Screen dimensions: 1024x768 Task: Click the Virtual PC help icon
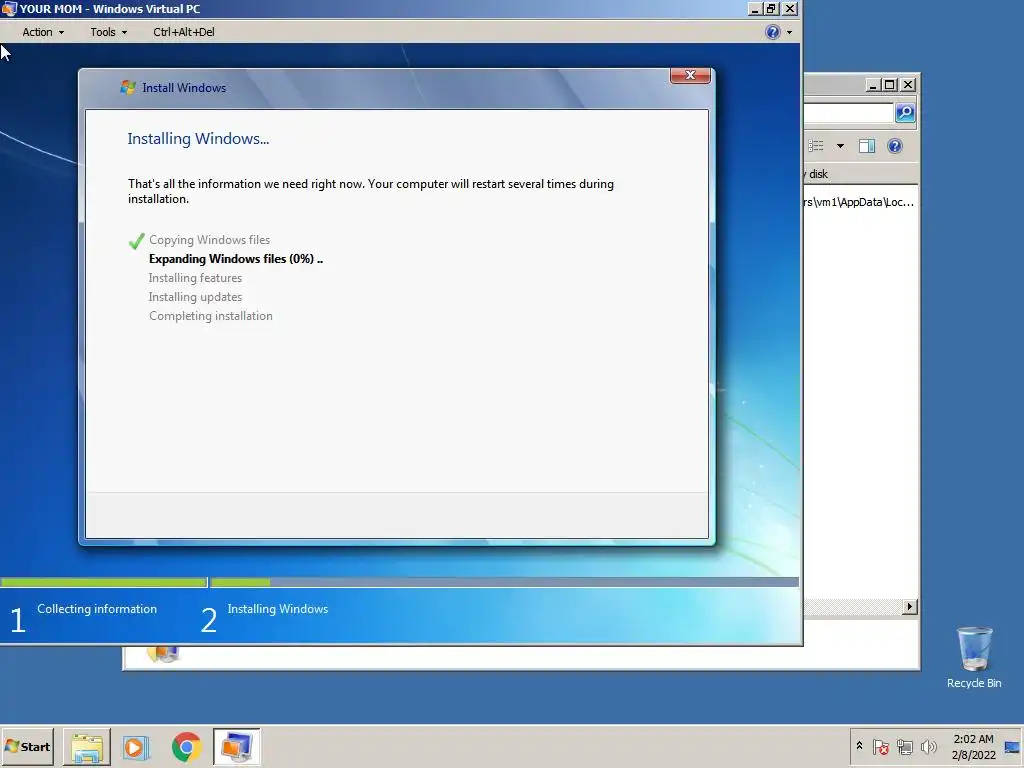[773, 32]
